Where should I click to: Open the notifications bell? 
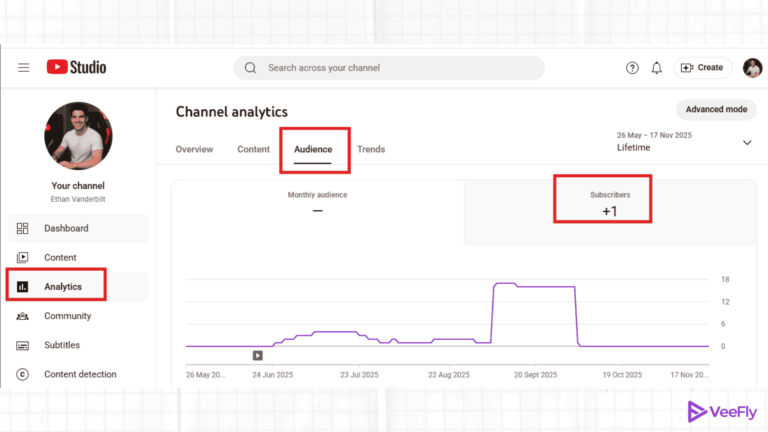pyautogui.click(x=657, y=68)
